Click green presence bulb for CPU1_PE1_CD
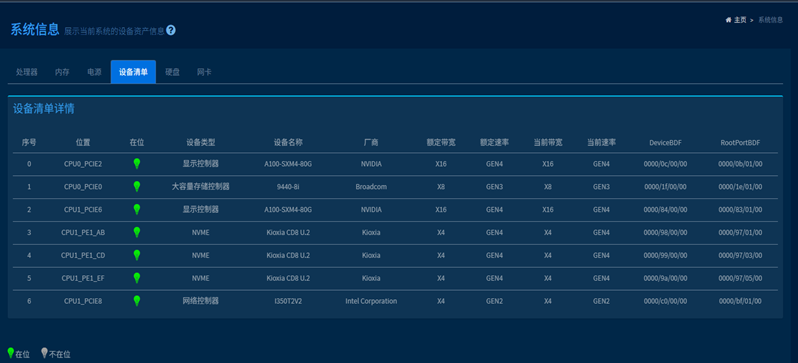Screen dimensions: 798x363 tap(136, 255)
